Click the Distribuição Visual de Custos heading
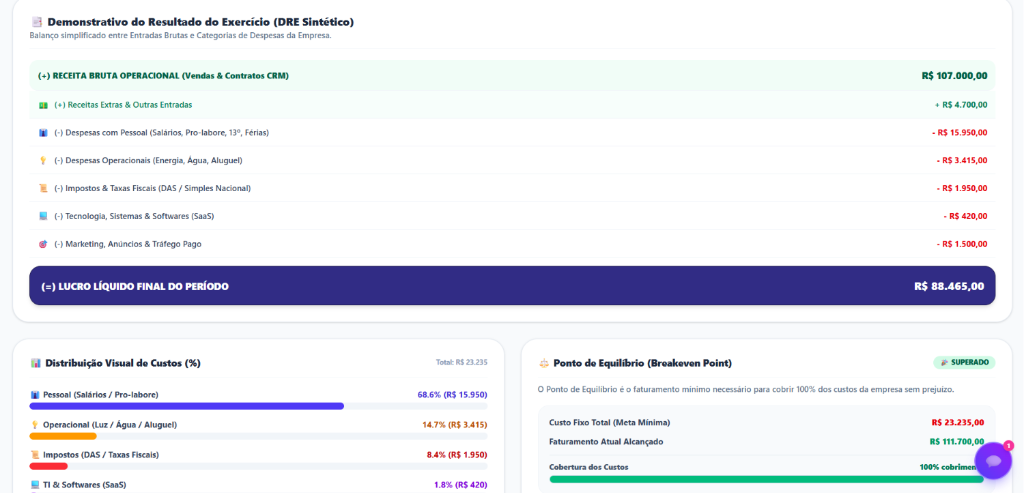The image size is (1024, 493). pyautogui.click(x=123, y=363)
